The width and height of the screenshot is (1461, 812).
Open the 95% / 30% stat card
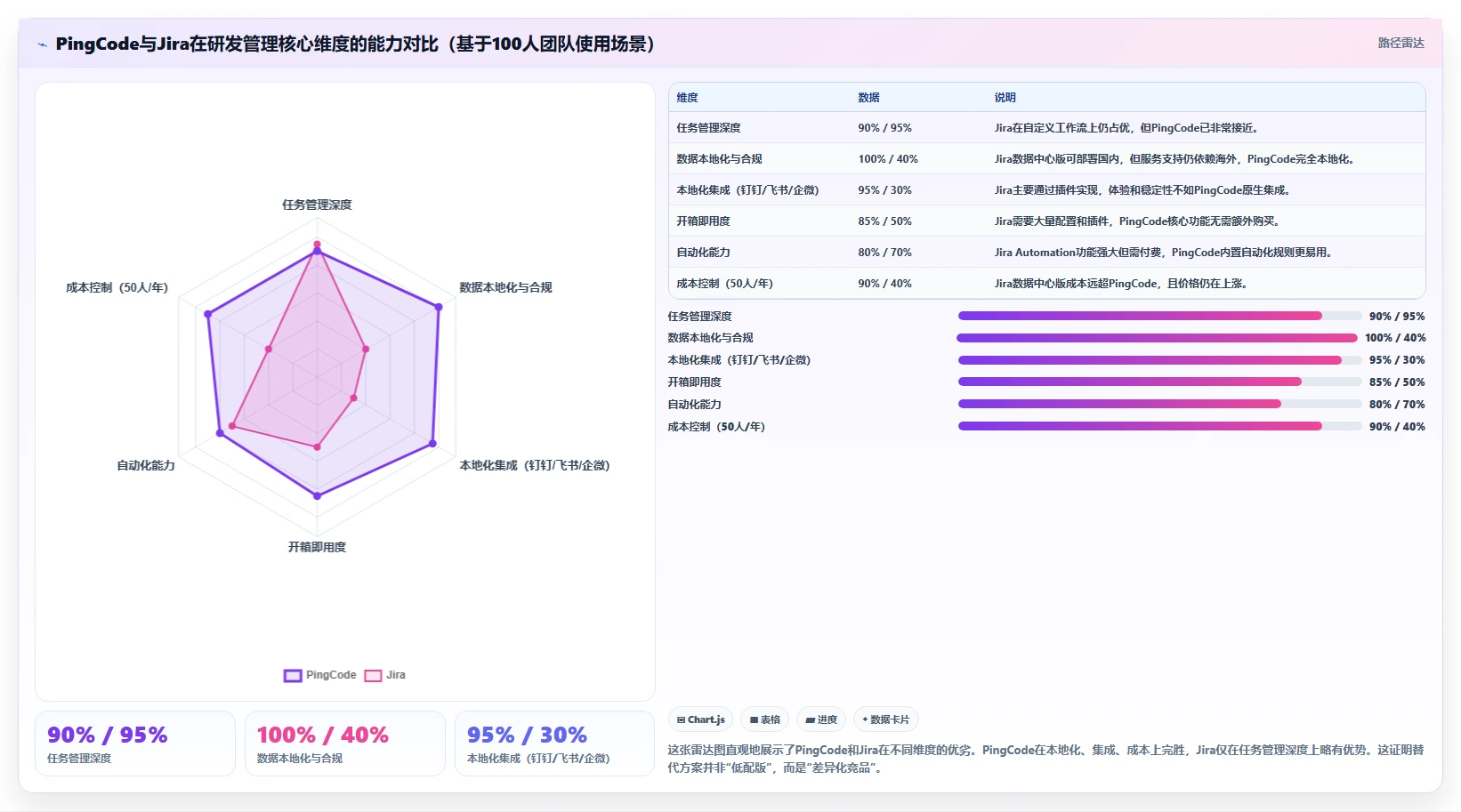coord(554,744)
